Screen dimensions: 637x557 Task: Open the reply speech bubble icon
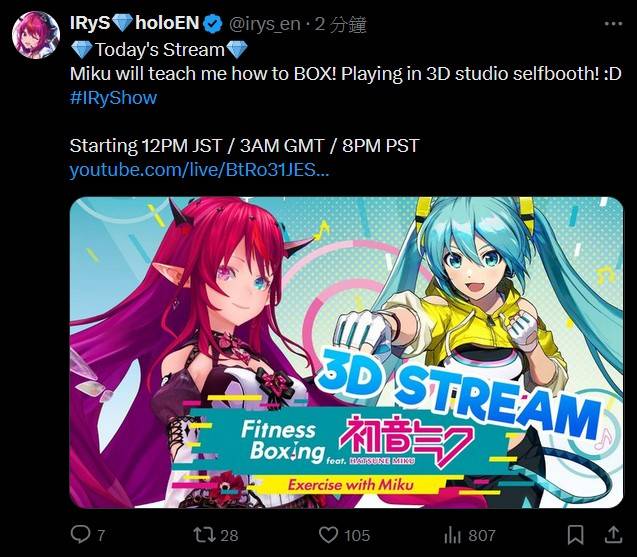[80, 534]
